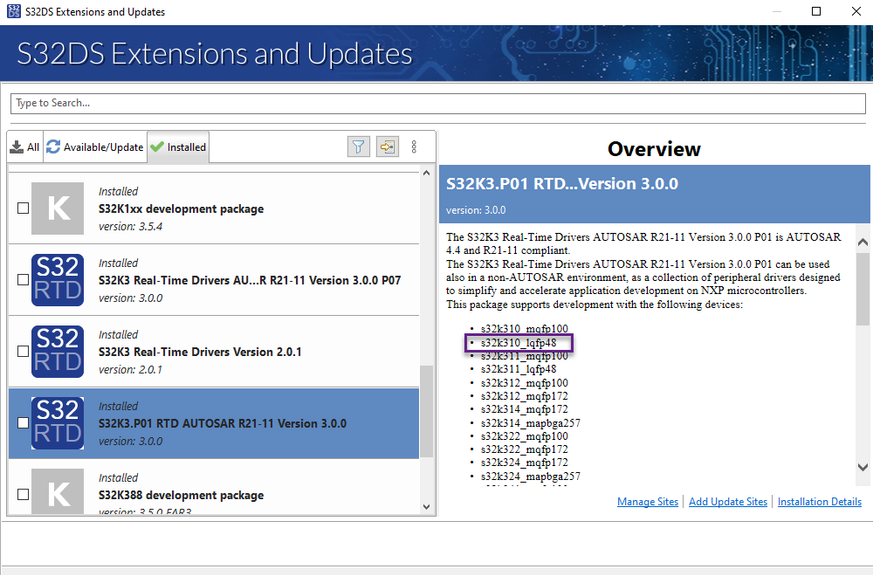873x575 pixels.
Task: Click the Type to Search field
Action: pos(437,103)
